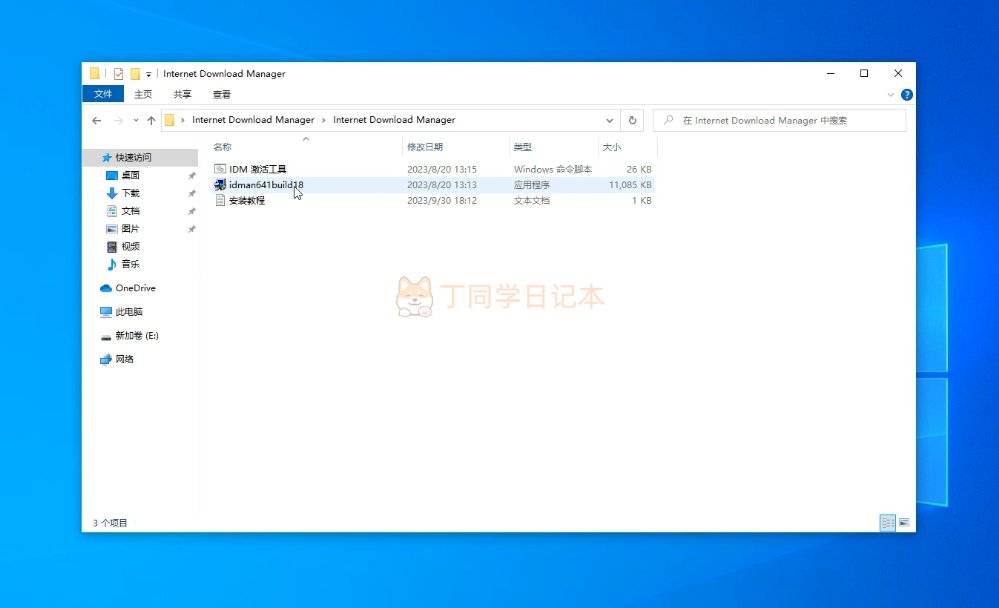
Task: Select the IDM 激活工具 file
Action: [257, 170]
